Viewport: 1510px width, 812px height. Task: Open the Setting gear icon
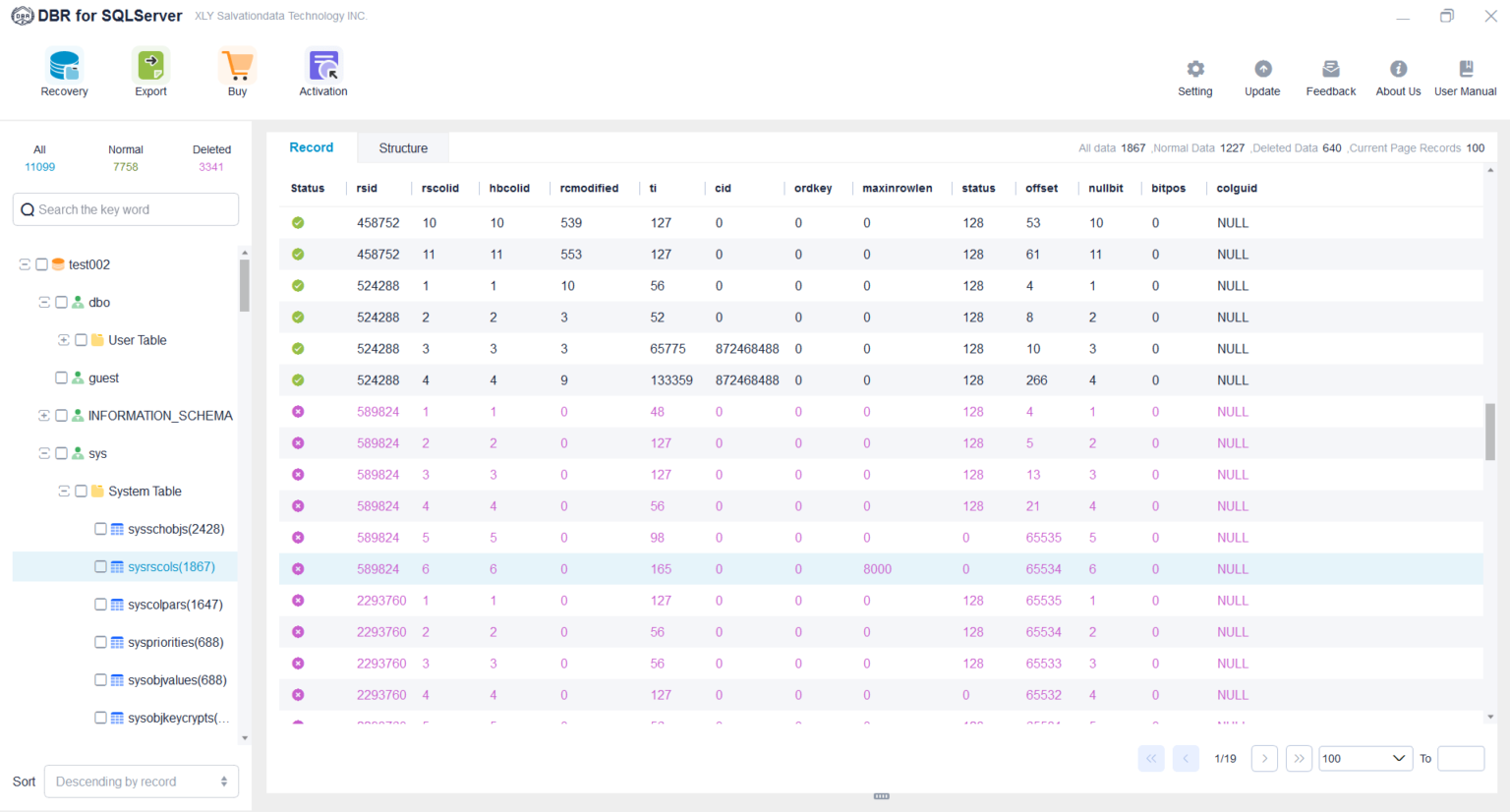(x=1194, y=71)
